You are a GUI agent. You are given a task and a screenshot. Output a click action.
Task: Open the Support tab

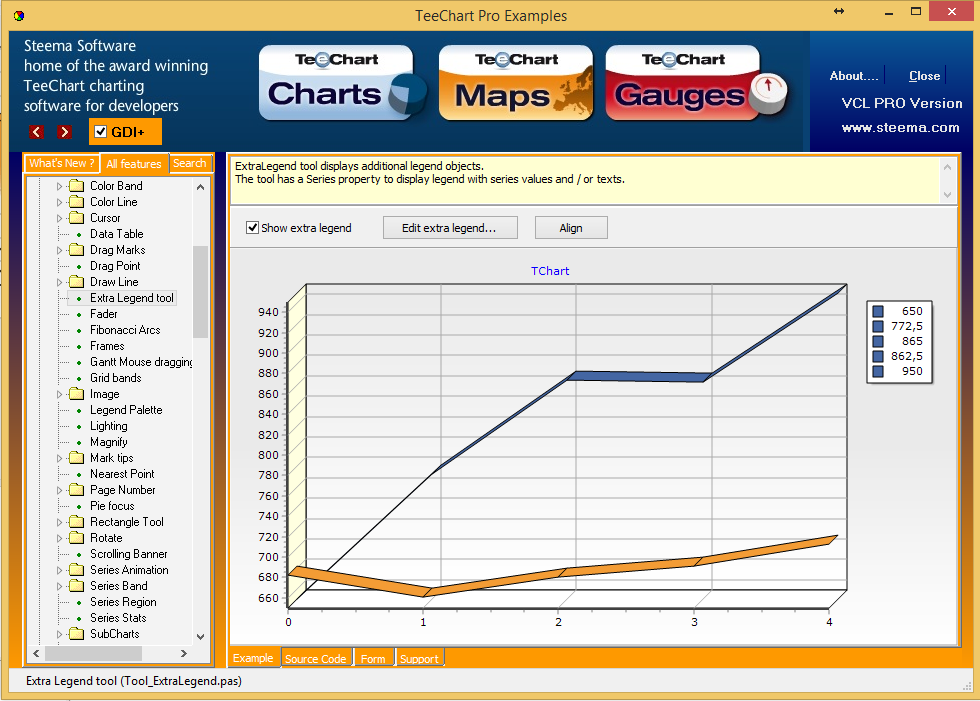pyautogui.click(x=419, y=659)
